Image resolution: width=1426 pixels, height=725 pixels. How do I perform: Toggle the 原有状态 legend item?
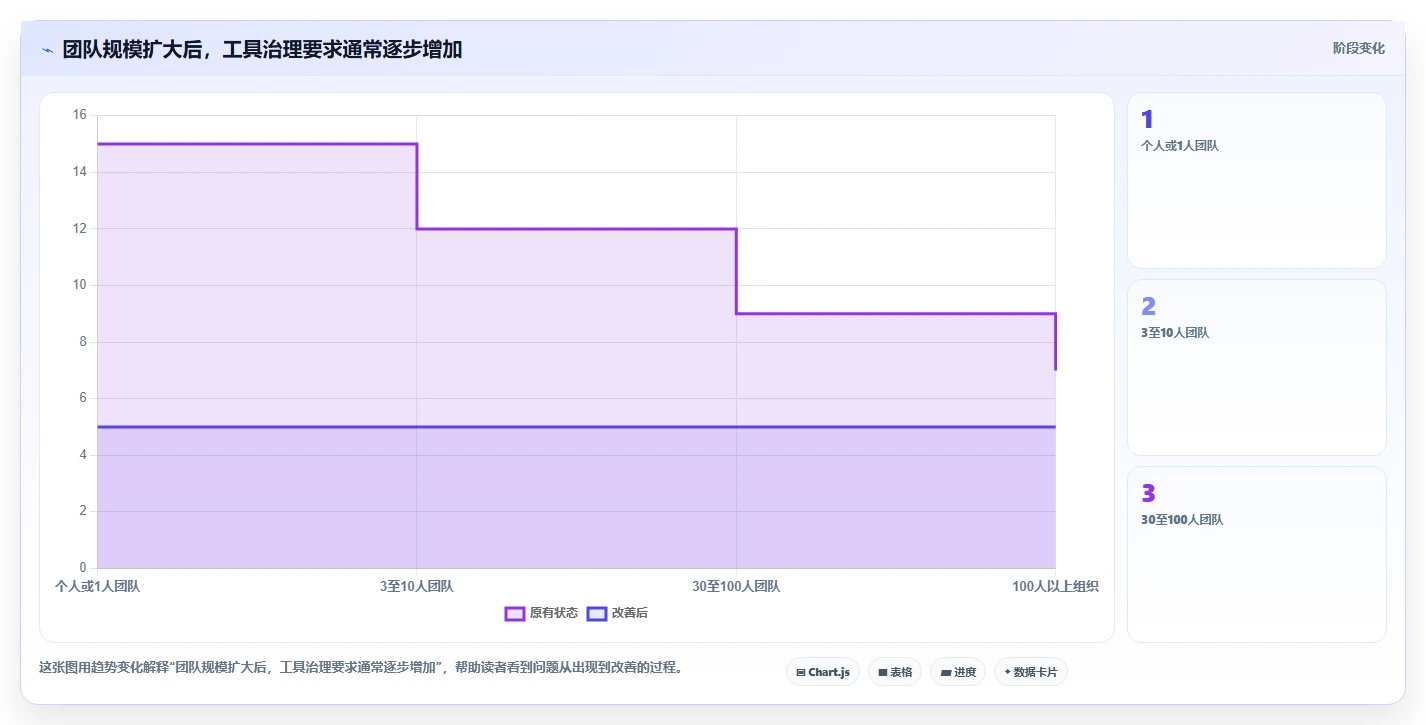541,613
